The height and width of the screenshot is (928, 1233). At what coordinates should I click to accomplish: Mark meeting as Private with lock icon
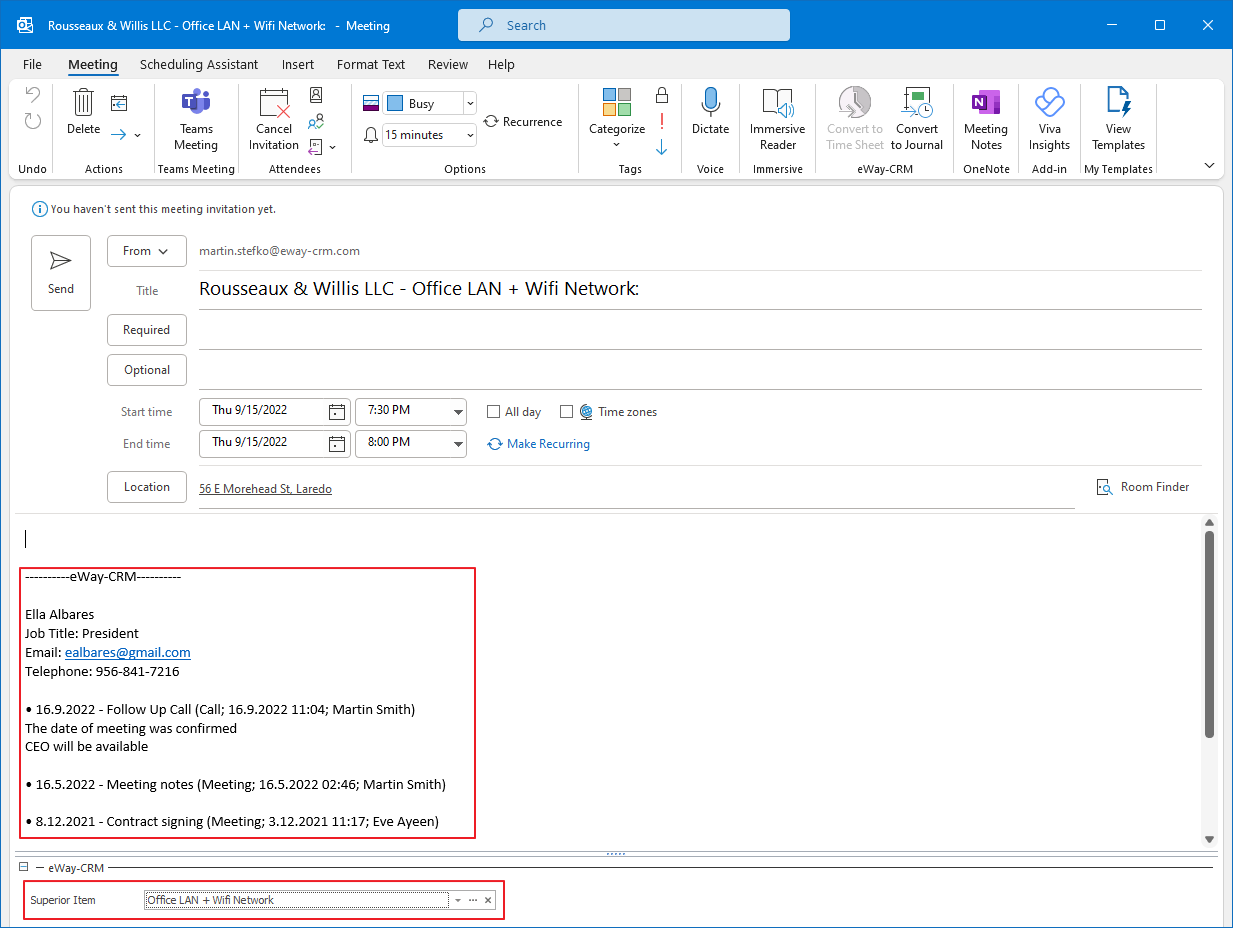click(x=661, y=95)
